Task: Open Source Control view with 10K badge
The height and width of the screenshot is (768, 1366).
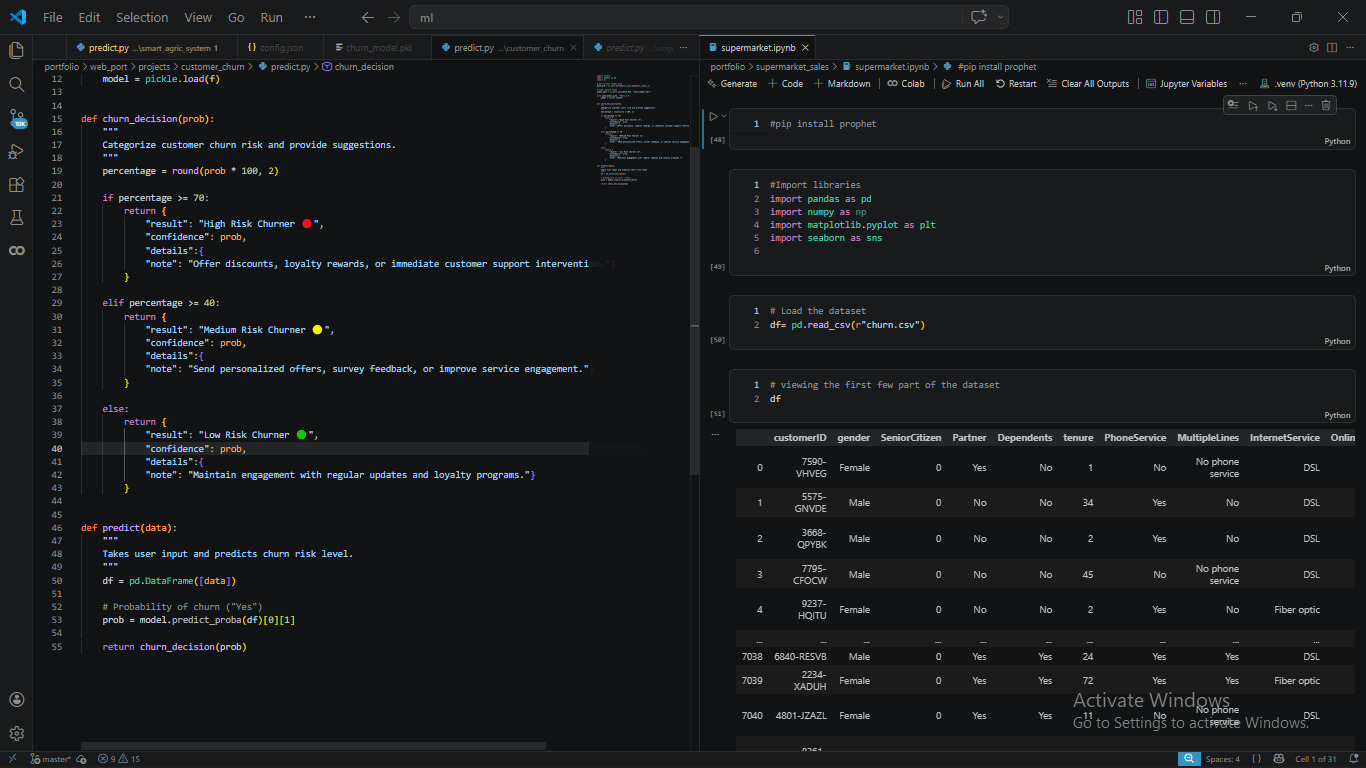Action: point(16,118)
